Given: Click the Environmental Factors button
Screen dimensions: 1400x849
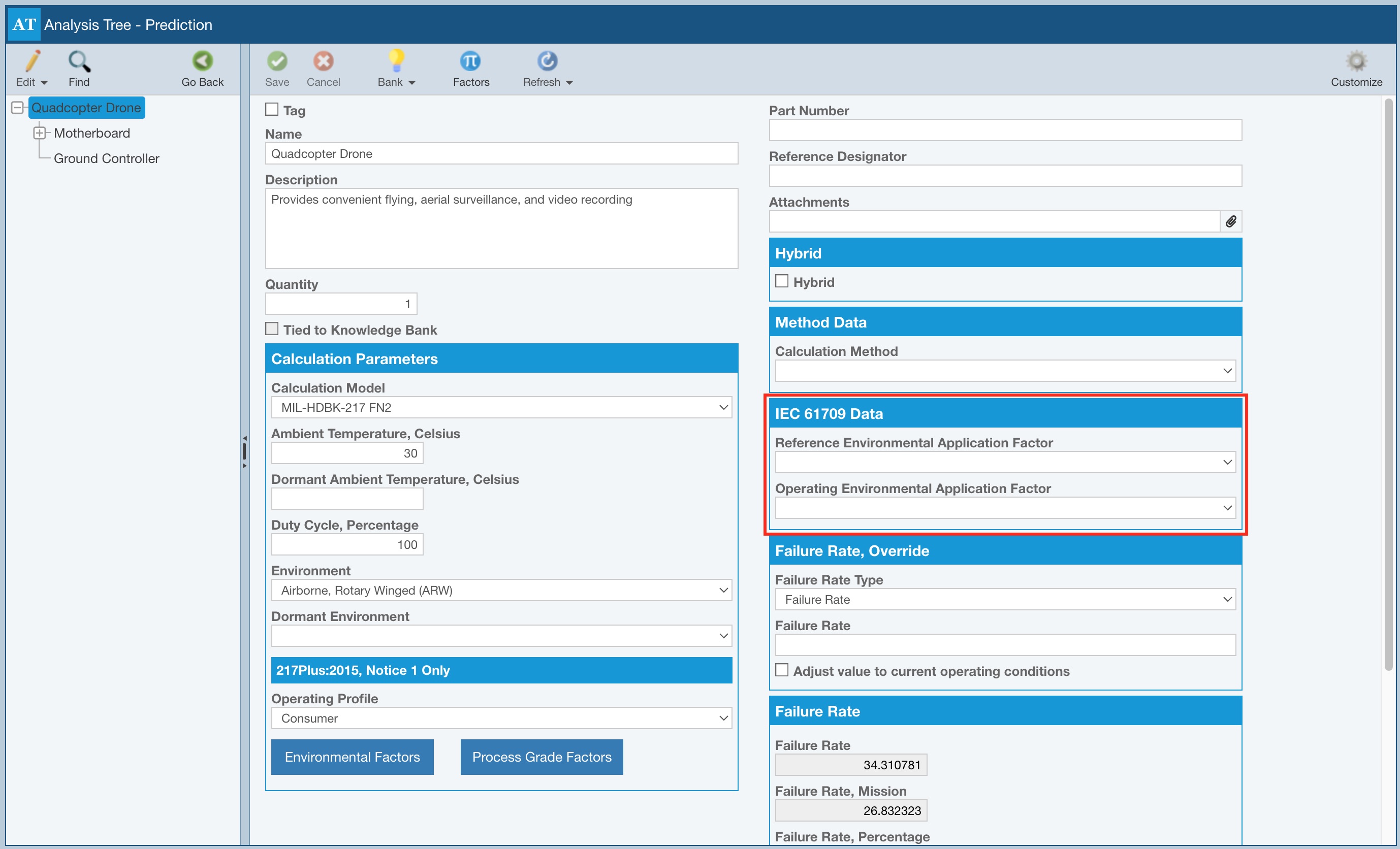Looking at the screenshot, I should 352,757.
